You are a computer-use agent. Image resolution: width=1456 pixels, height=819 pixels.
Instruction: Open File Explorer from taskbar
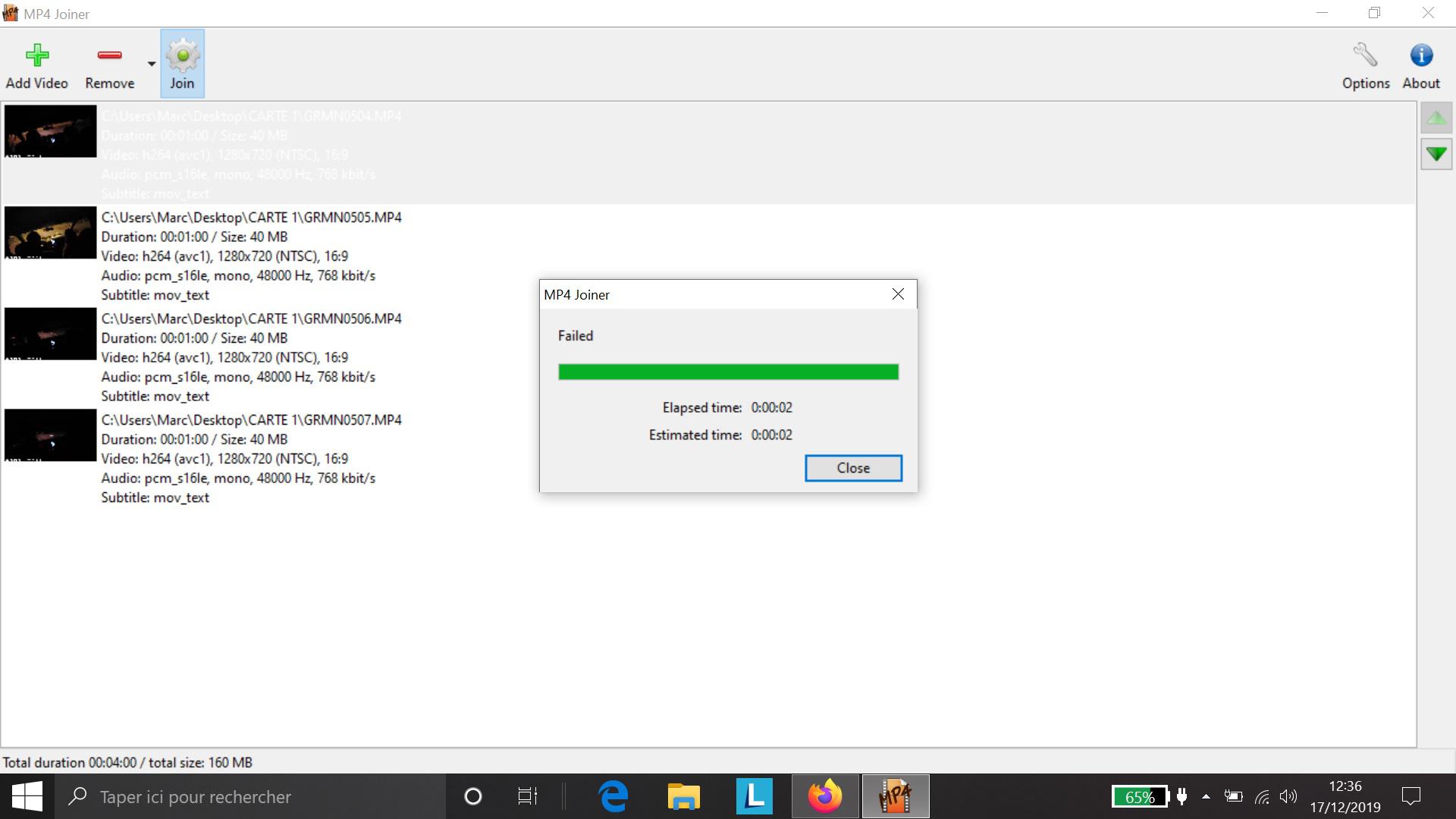pos(683,796)
